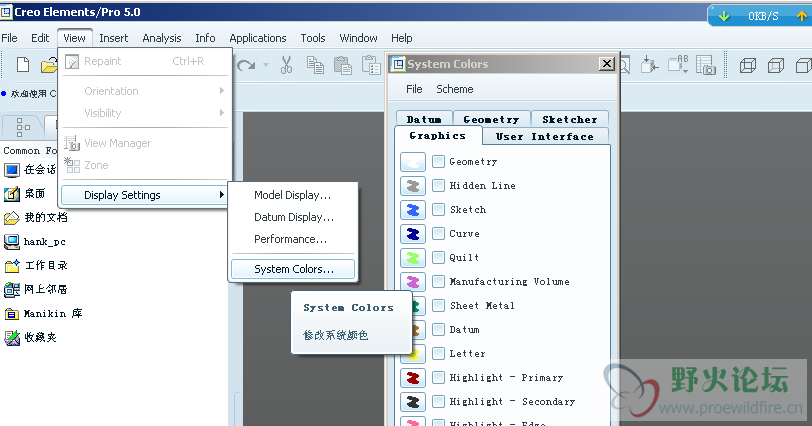Open 我的文档 folder item

coord(36,217)
